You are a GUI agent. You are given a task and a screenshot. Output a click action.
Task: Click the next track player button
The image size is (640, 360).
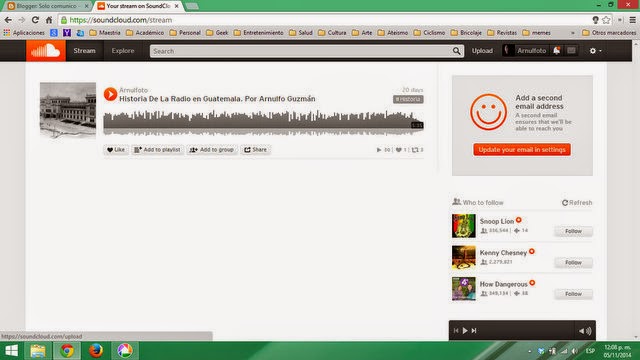474,331
